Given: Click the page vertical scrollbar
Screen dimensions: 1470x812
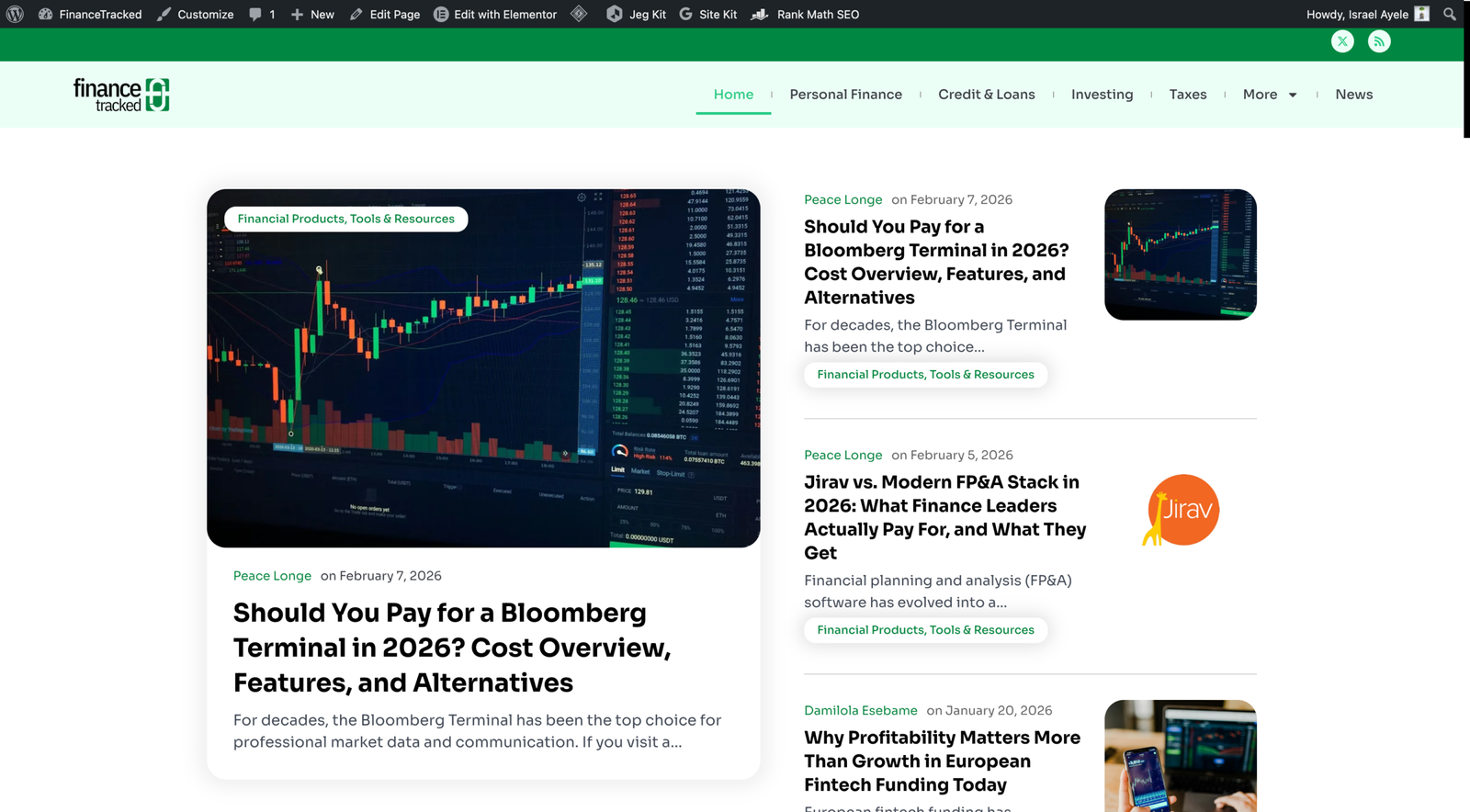Looking at the screenshot, I should click(1465, 69).
